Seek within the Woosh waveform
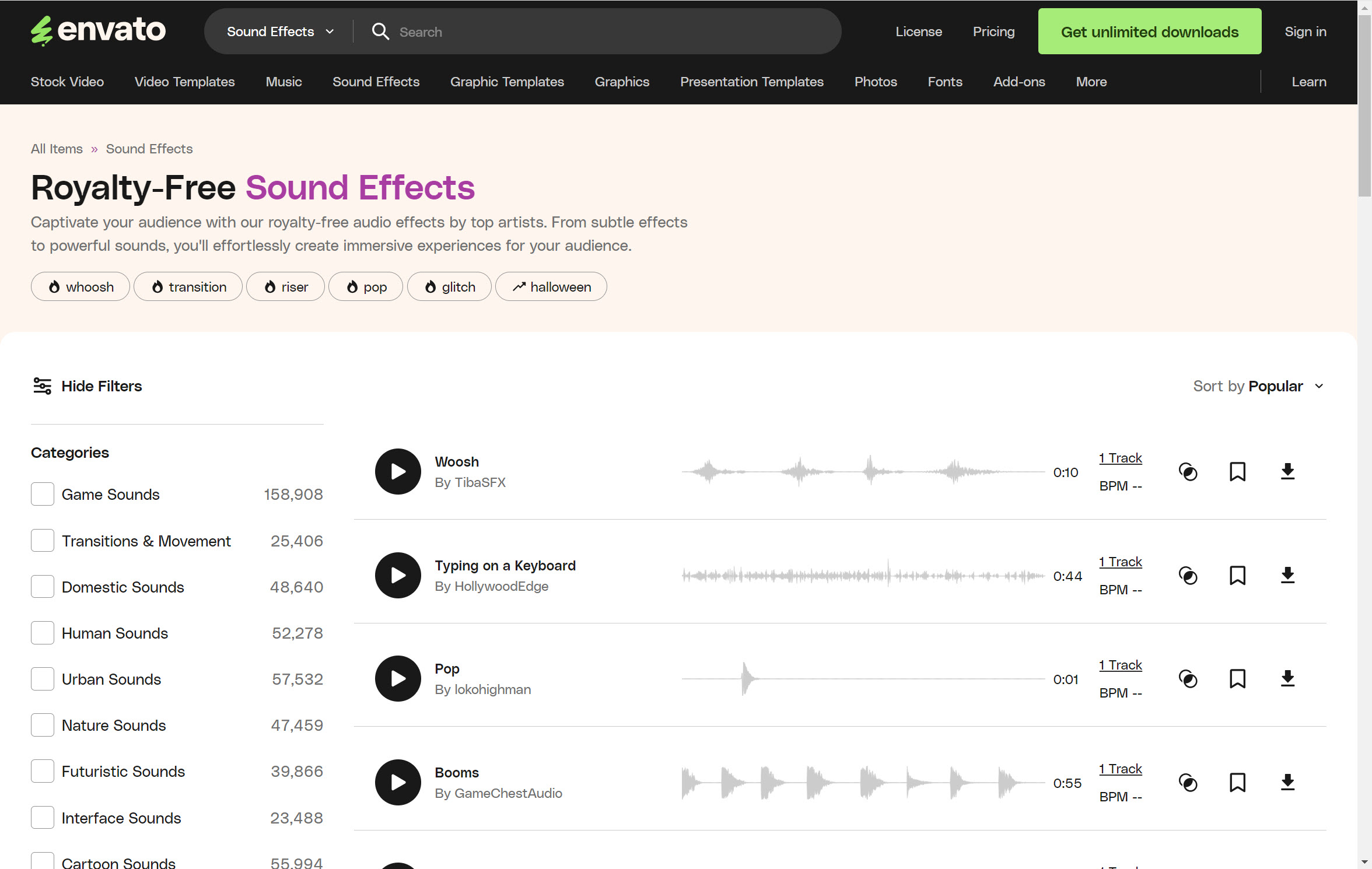Screen dimensions: 1372x869 tap(862, 471)
